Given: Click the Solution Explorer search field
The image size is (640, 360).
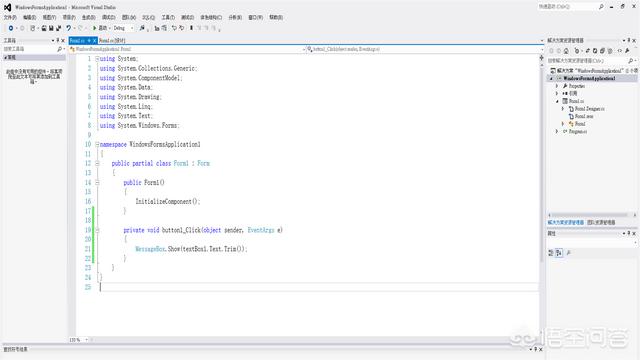Looking at the screenshot, I should tap(591, 61).
